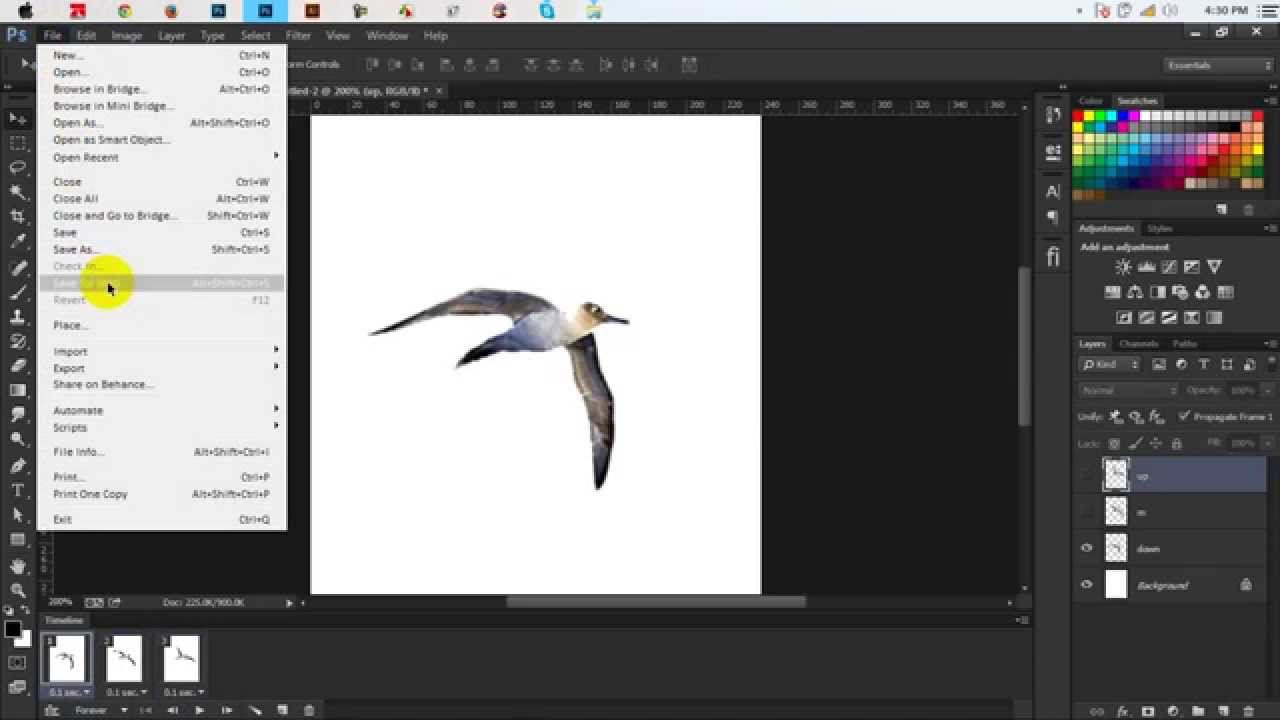Open the Essentials workspace dropdown
This screenshot has width=1280, height=720.
[1218, 65]
